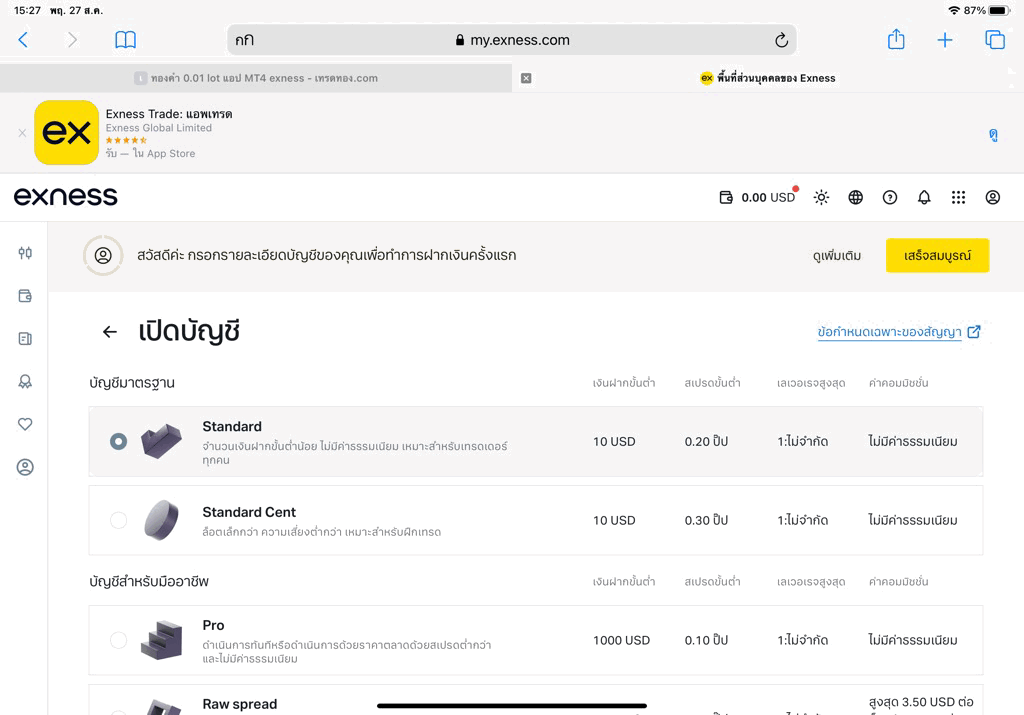Viewport: 1024px width, 715px height.
Task: Tap the battery status indicator
Action: click(x=999, y=10)
